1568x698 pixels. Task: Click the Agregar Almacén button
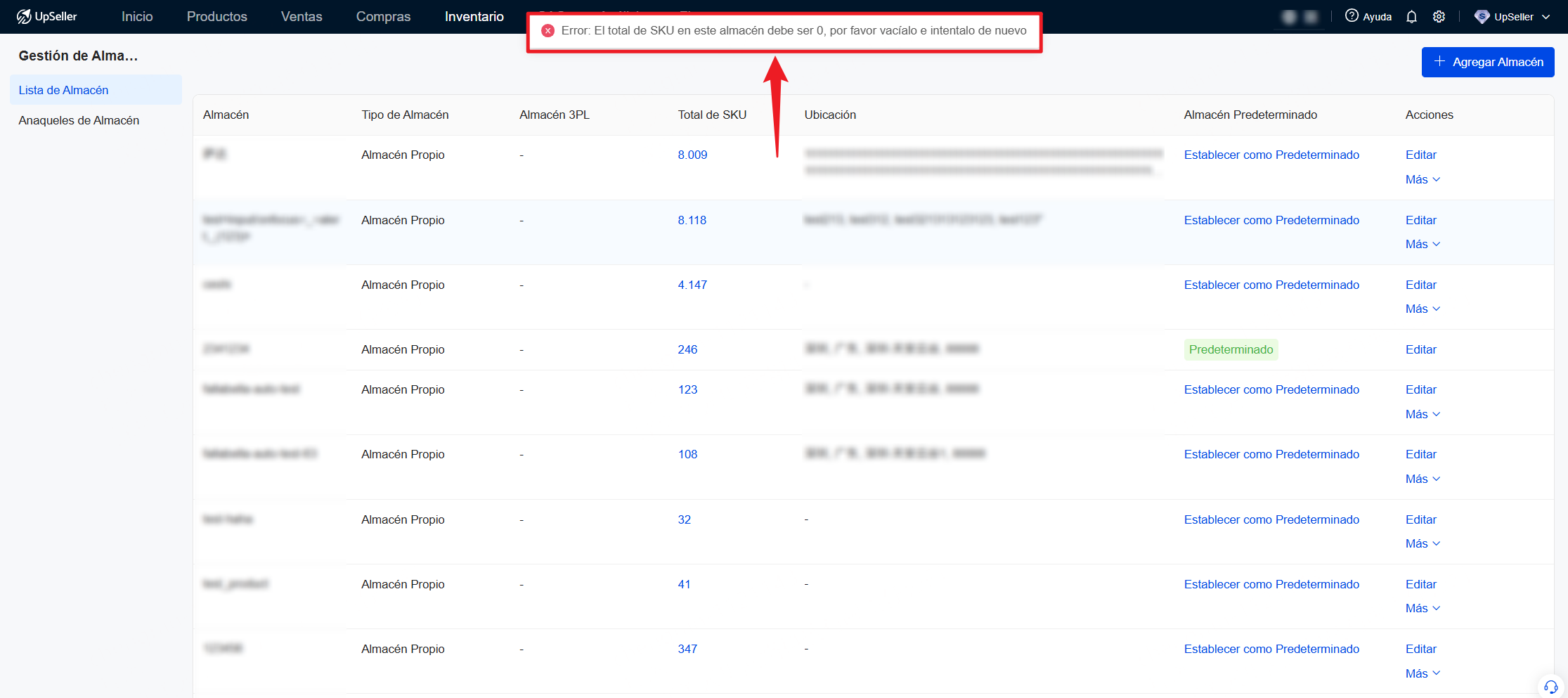tap(1487, 62)
